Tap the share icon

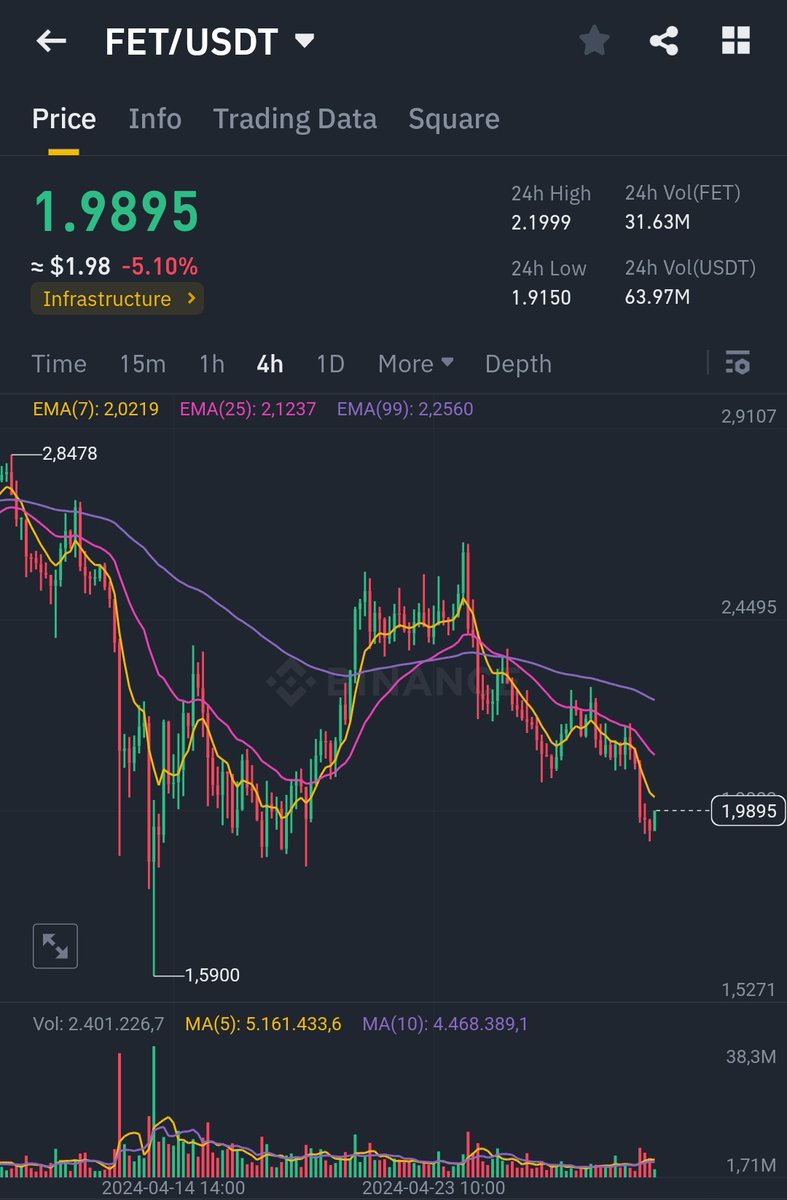(664, 41)
